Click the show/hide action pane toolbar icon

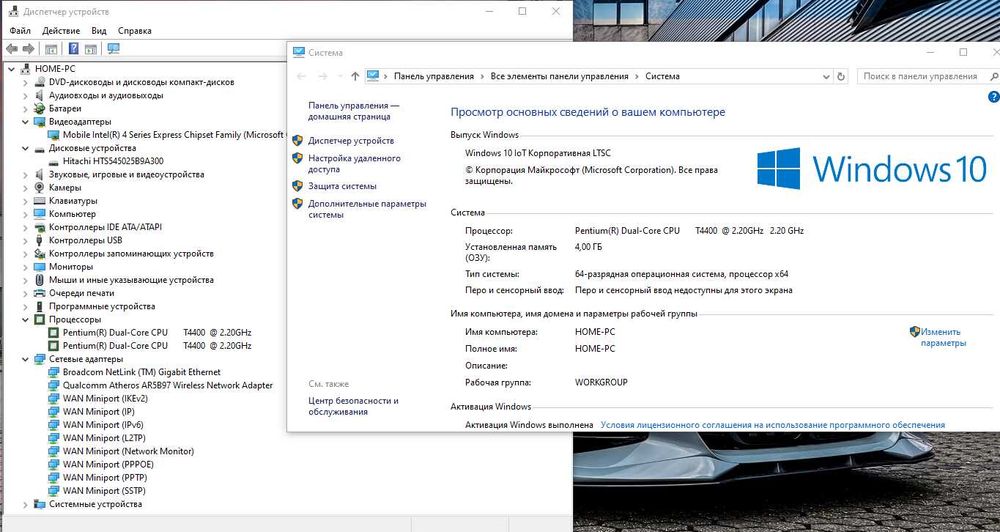[91, 48]
